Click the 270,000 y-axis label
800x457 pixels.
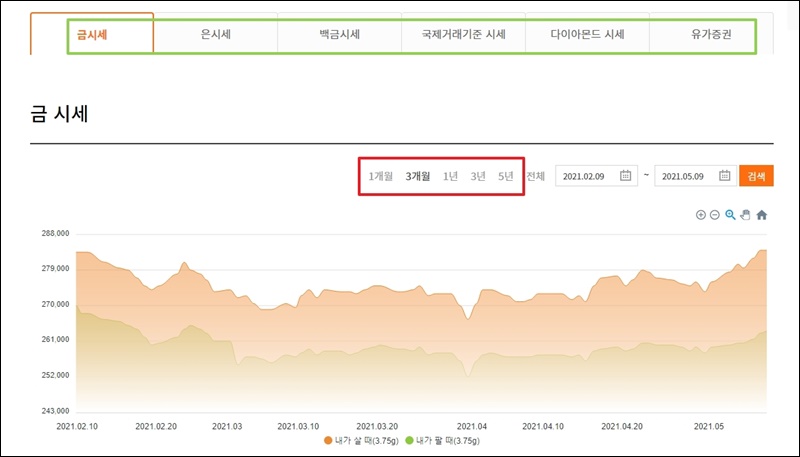[x=56, y=304]
